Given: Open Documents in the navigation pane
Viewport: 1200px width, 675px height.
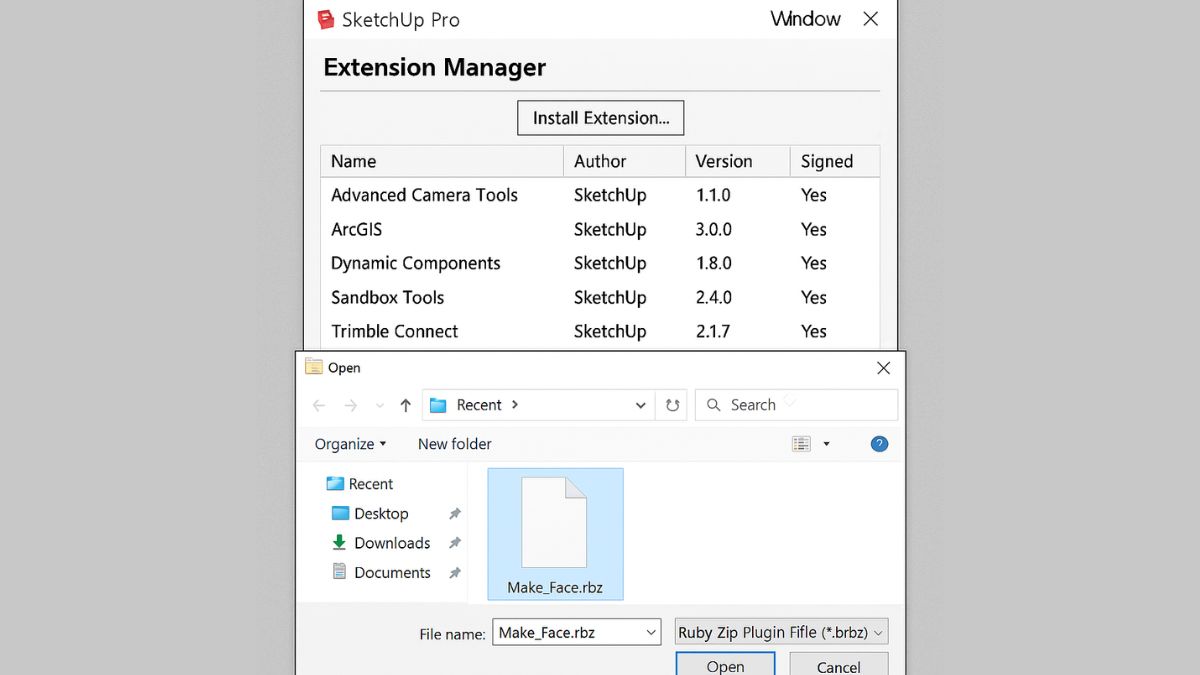Looking at the screenshot, I should tap(381, 573).
